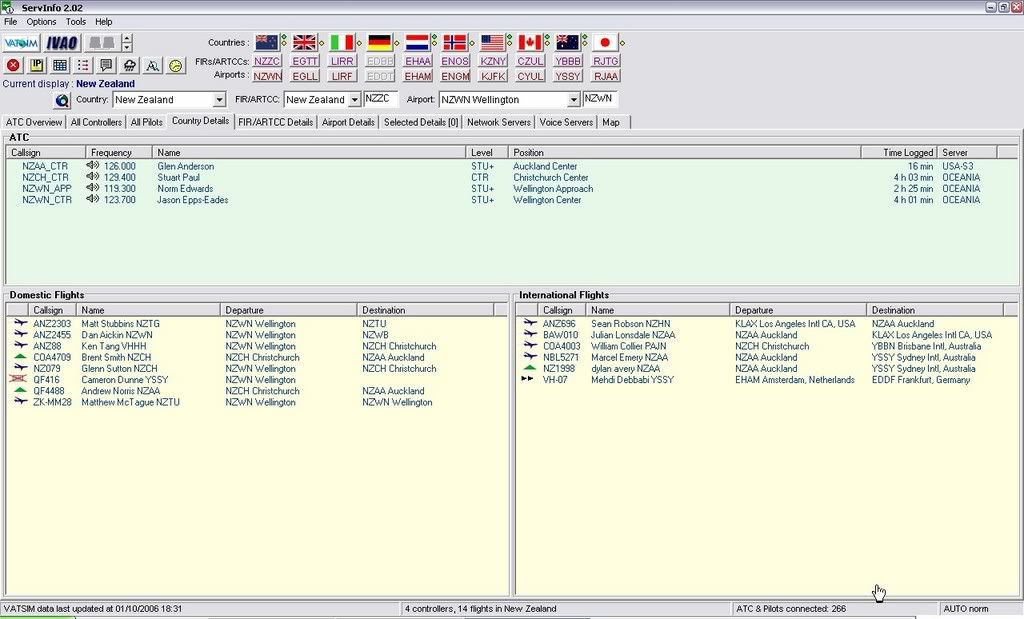Open the Options menu
The image size is (1024, 619).
pos(41,21)
